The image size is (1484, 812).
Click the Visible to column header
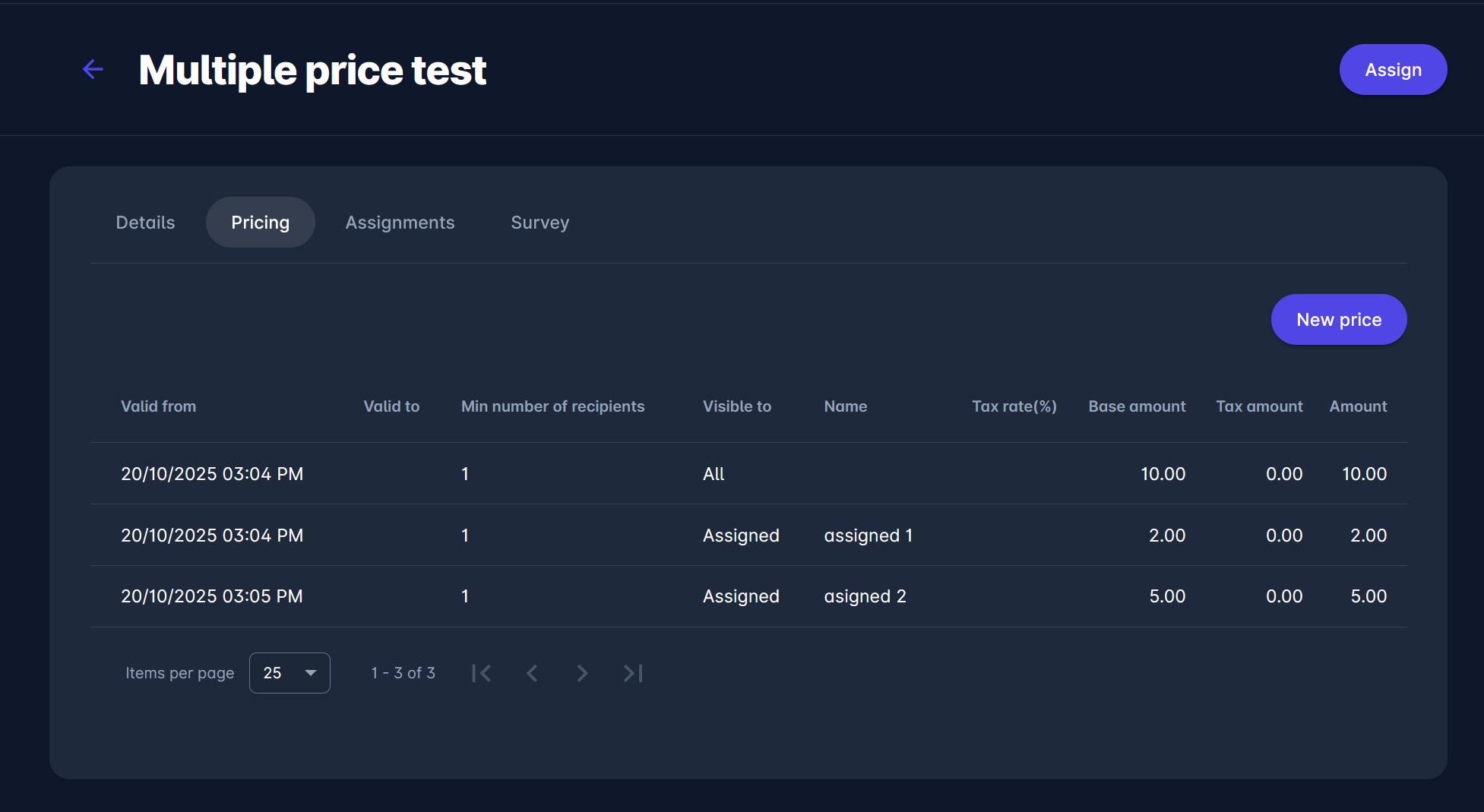(736, 406)
